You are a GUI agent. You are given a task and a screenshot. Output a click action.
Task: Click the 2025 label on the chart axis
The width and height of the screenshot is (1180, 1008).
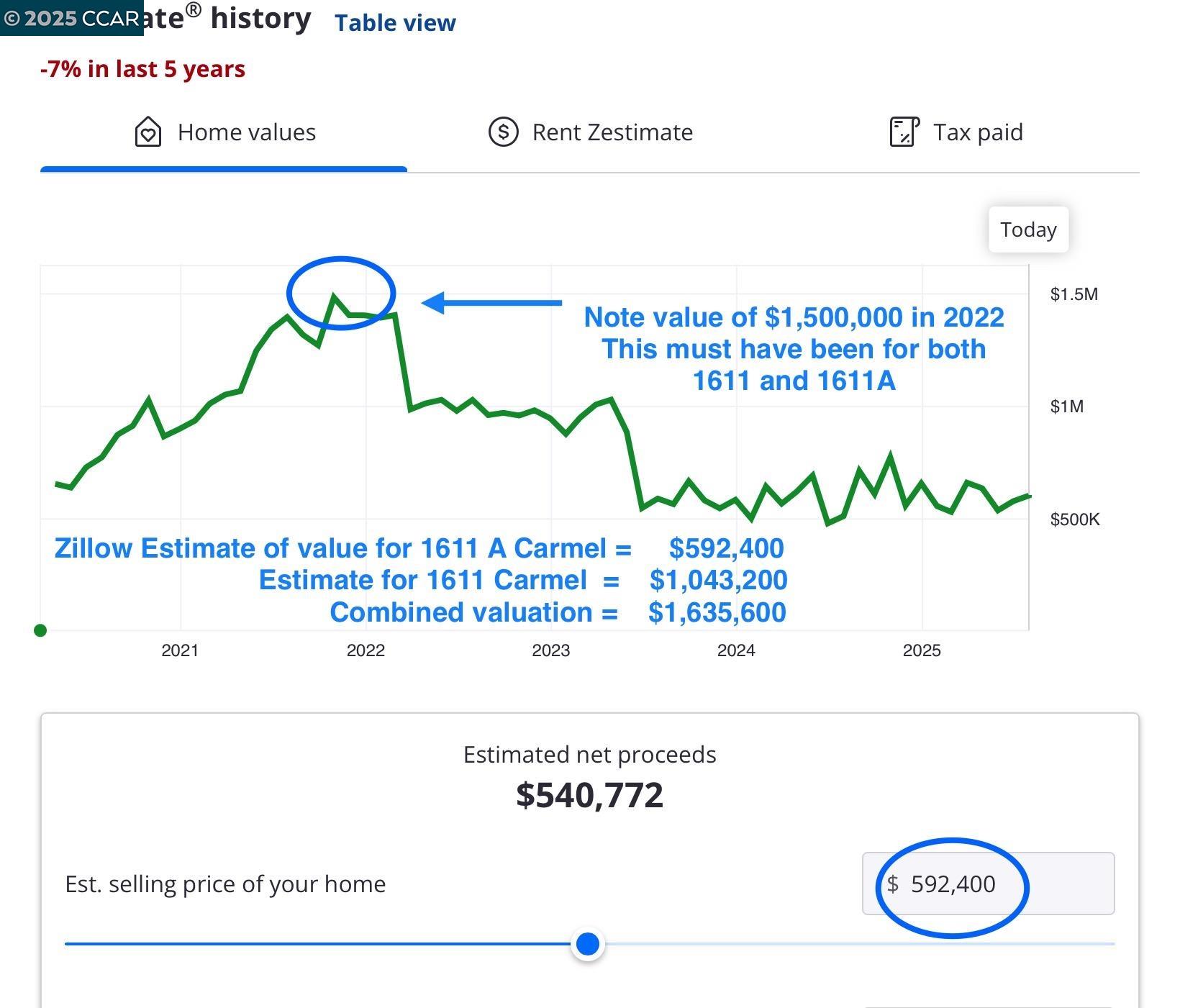tap(922, 650)
